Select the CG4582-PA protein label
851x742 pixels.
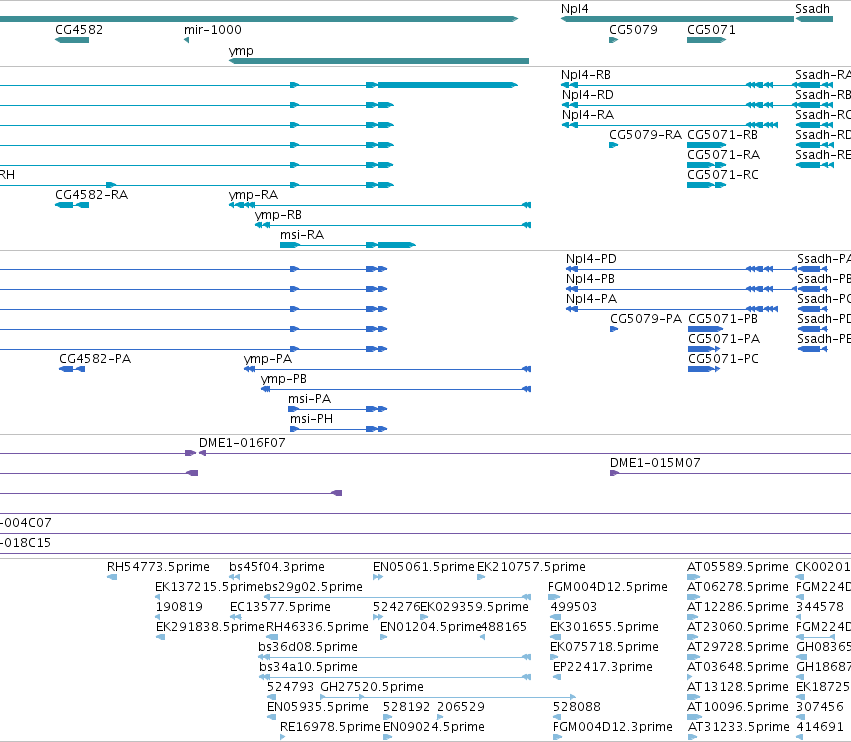[95, 359]
